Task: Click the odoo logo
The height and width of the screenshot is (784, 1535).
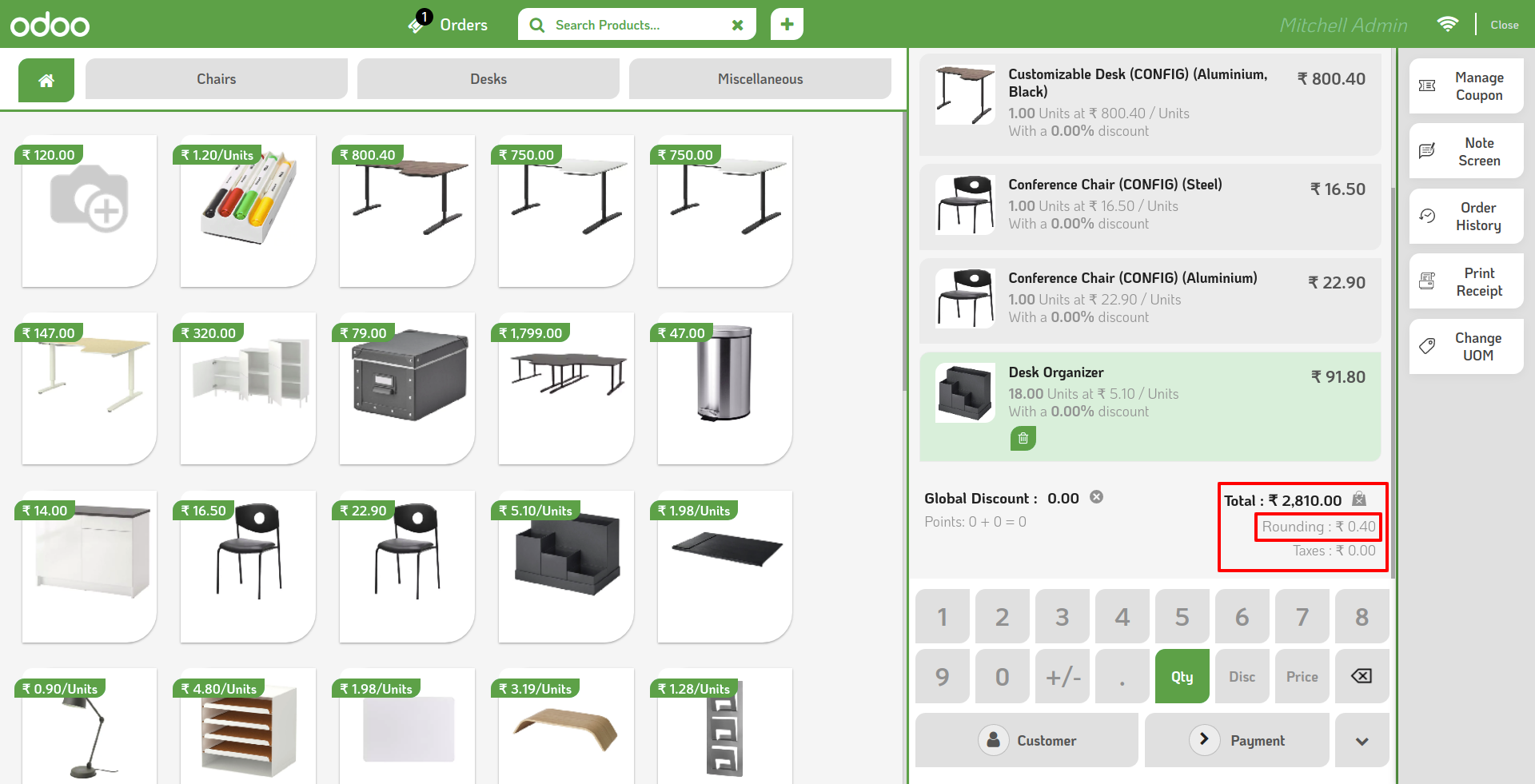Action: pyautogui.click(x=50, y=25)
